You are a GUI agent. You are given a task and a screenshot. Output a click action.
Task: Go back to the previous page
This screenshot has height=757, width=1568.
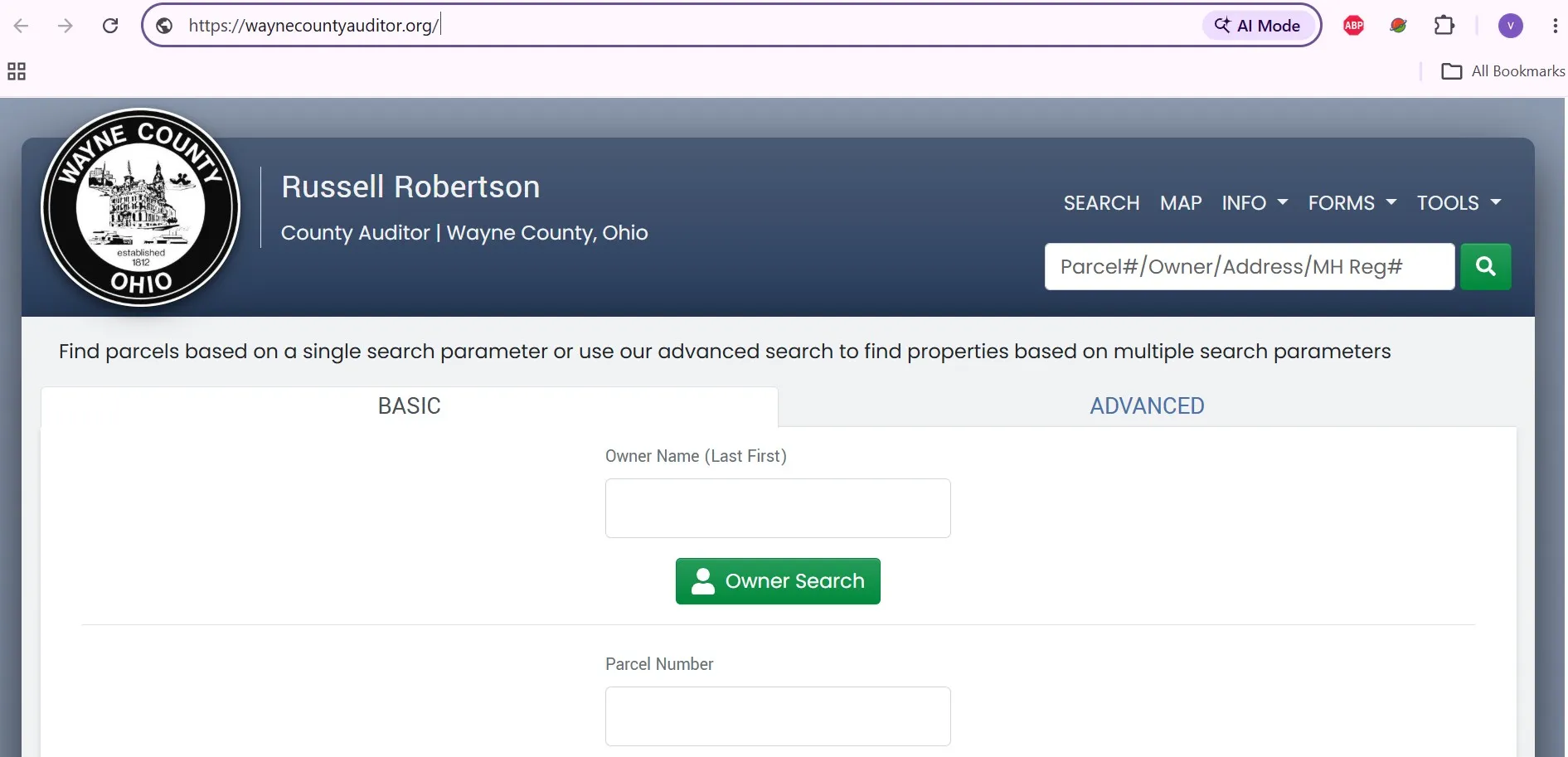[22, 26]
